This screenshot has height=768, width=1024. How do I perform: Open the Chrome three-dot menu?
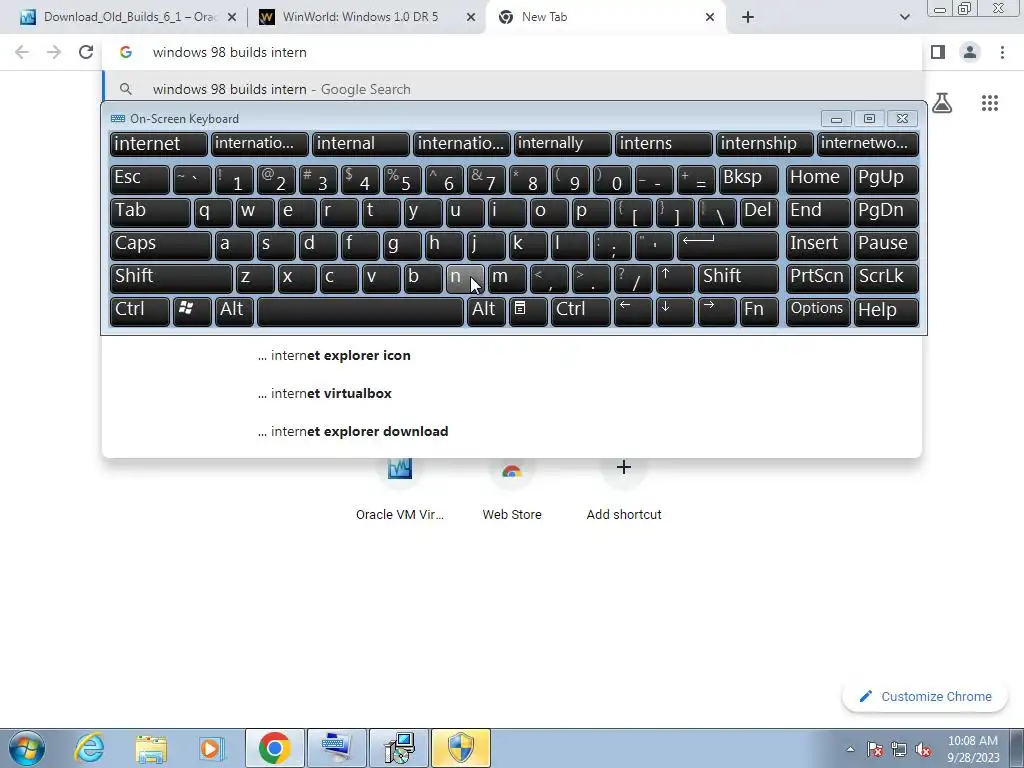pos(1002,52)
